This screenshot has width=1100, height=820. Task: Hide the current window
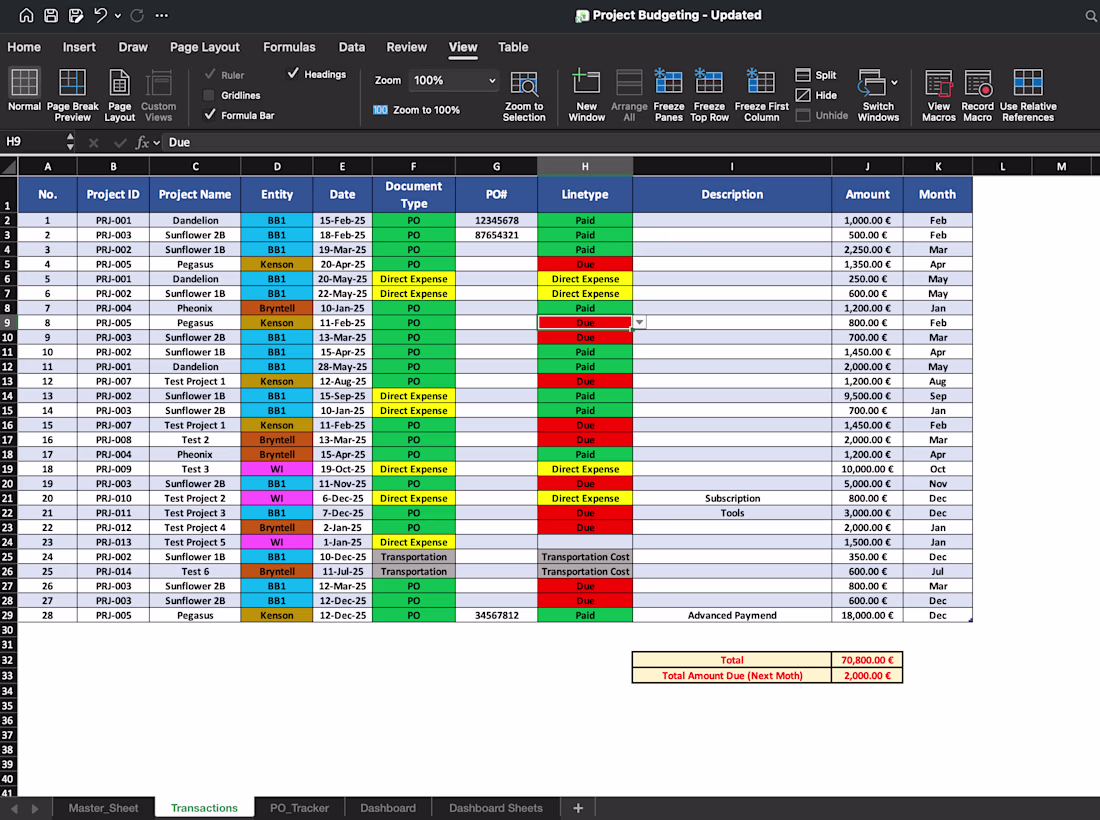click(x=816, y=95)
